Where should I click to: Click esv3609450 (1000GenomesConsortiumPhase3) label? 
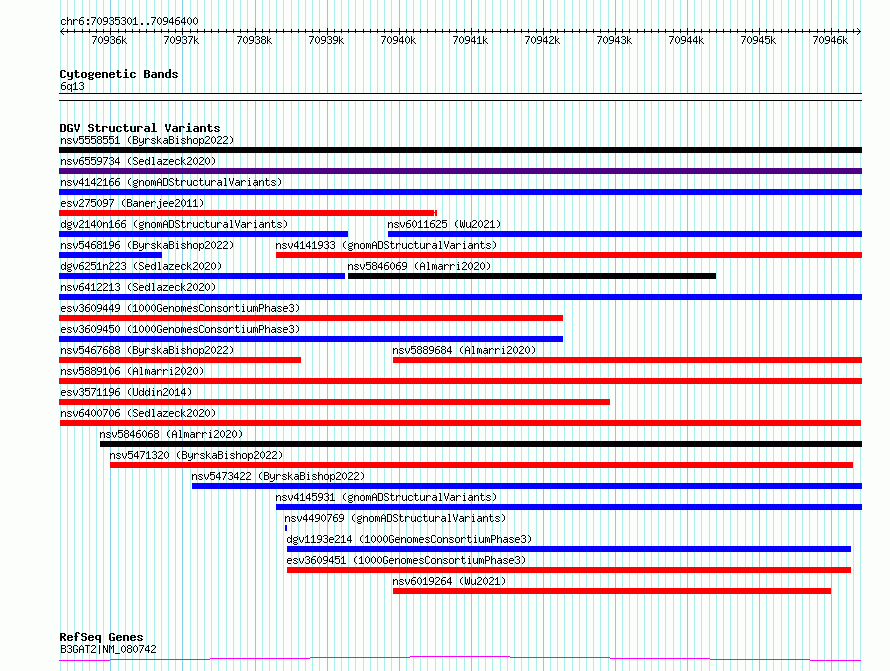click(x=180, y=329)
